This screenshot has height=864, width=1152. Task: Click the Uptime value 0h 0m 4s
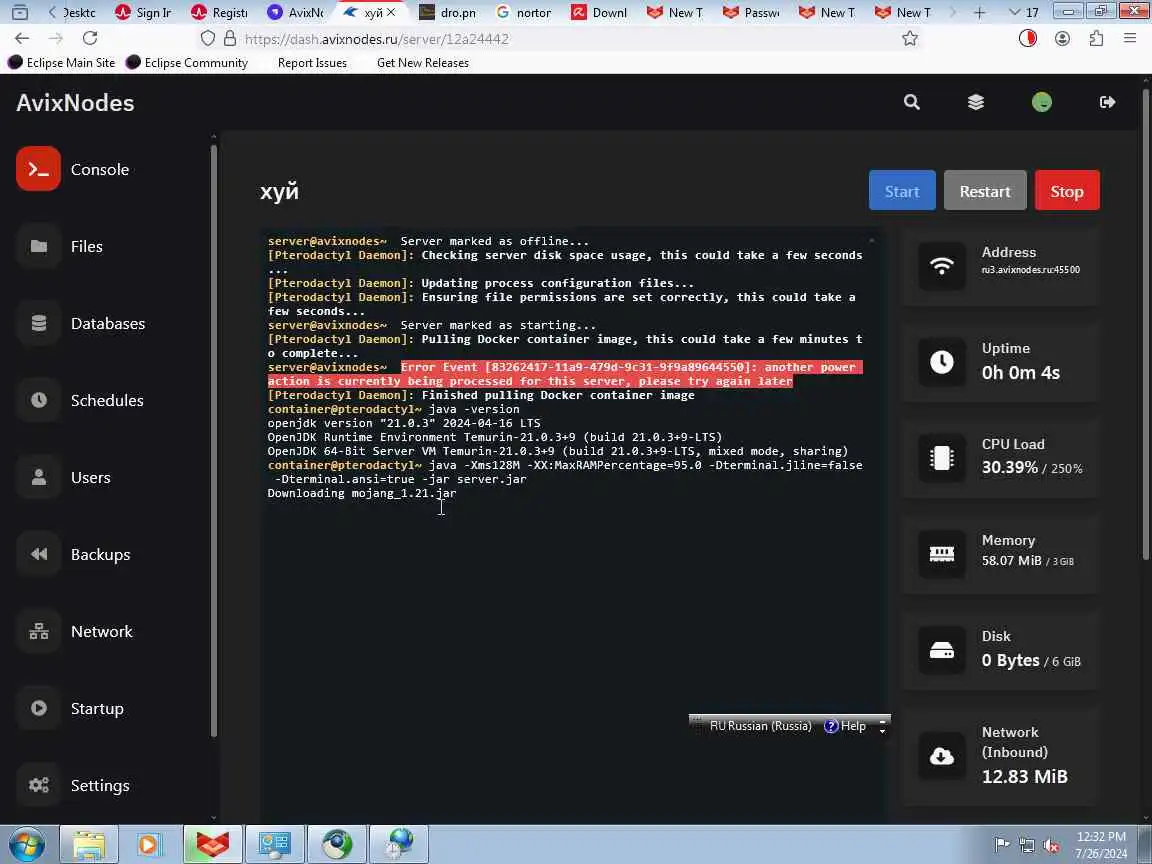click(1020, 372)
